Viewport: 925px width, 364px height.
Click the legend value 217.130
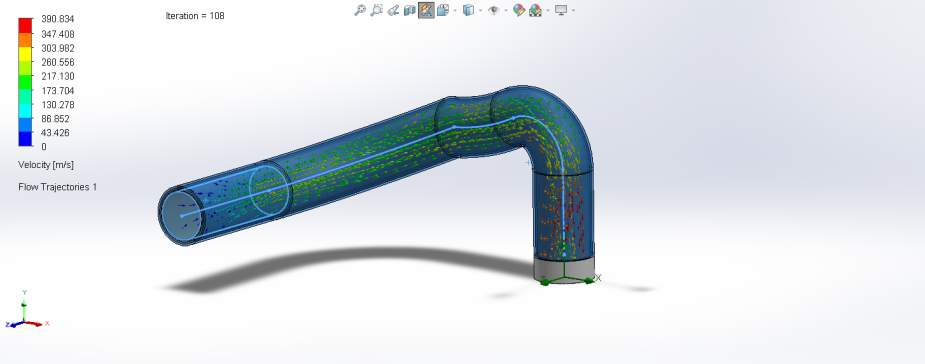57,76
